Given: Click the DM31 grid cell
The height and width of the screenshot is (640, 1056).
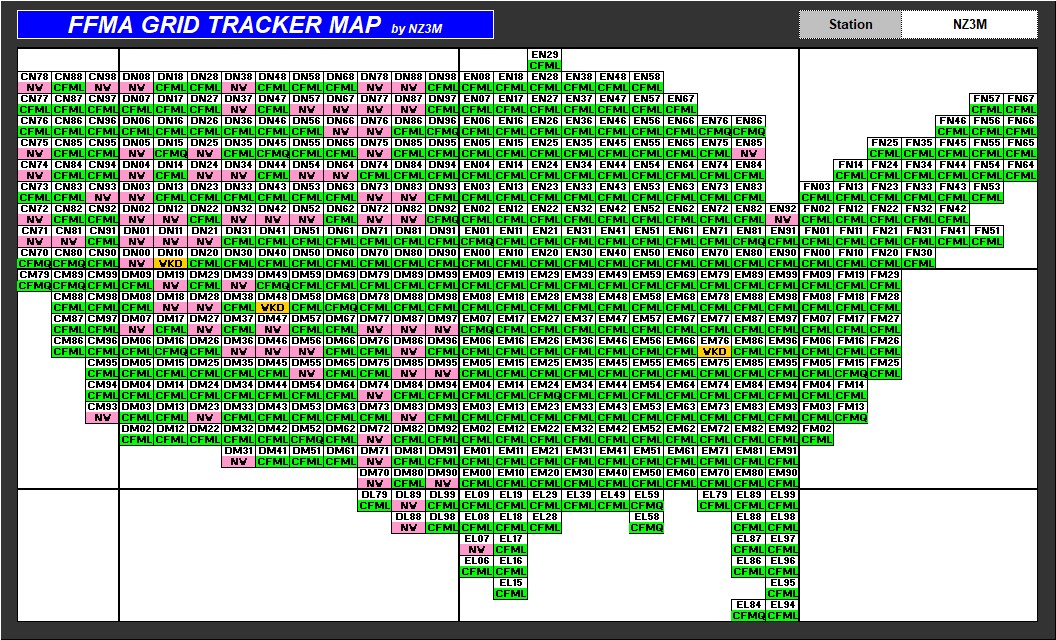Looking at the screenshot, I should pyautogui.click(x=239, y=451).
